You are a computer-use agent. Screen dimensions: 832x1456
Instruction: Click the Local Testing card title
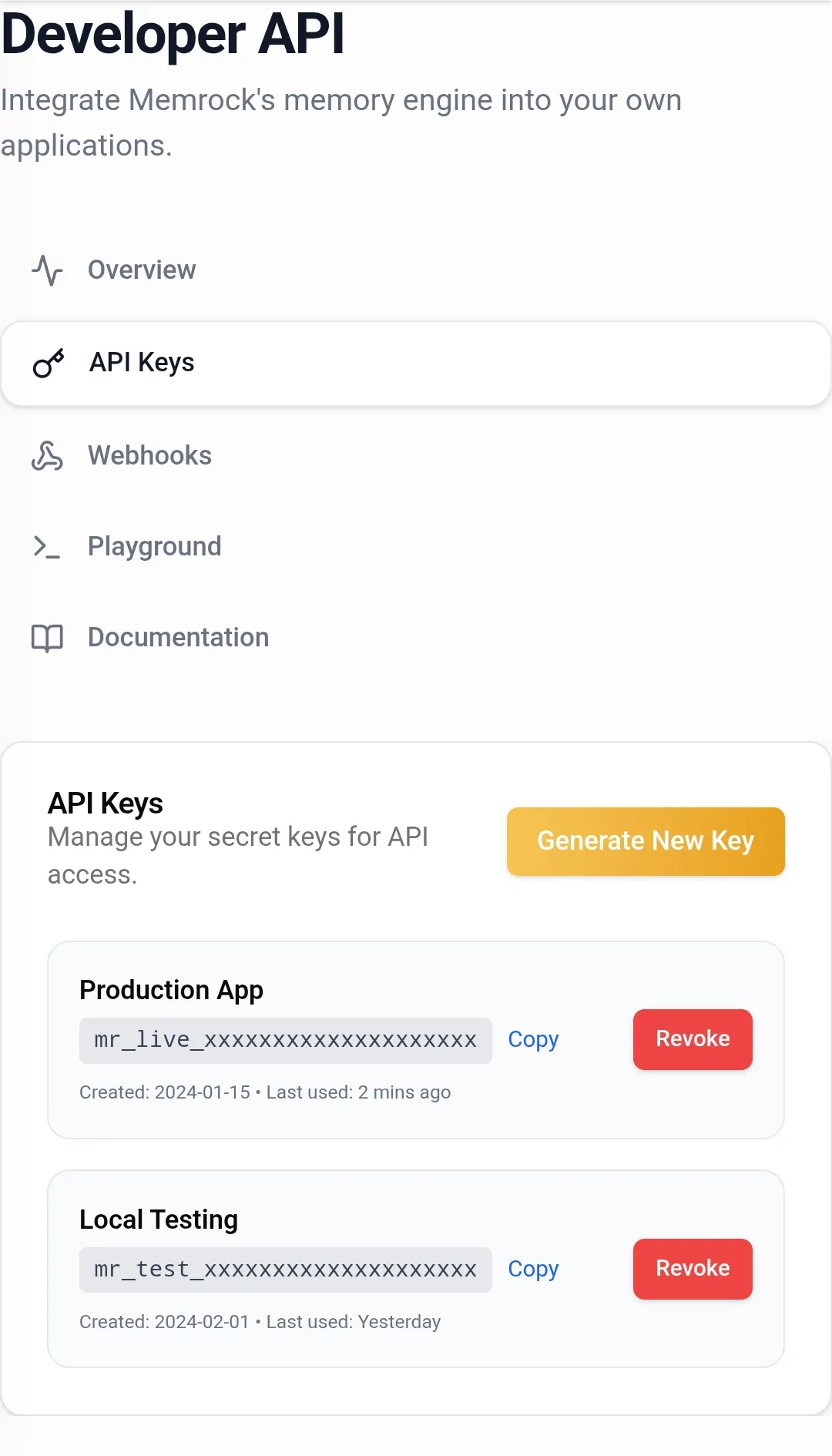(x=159, y=1219)
